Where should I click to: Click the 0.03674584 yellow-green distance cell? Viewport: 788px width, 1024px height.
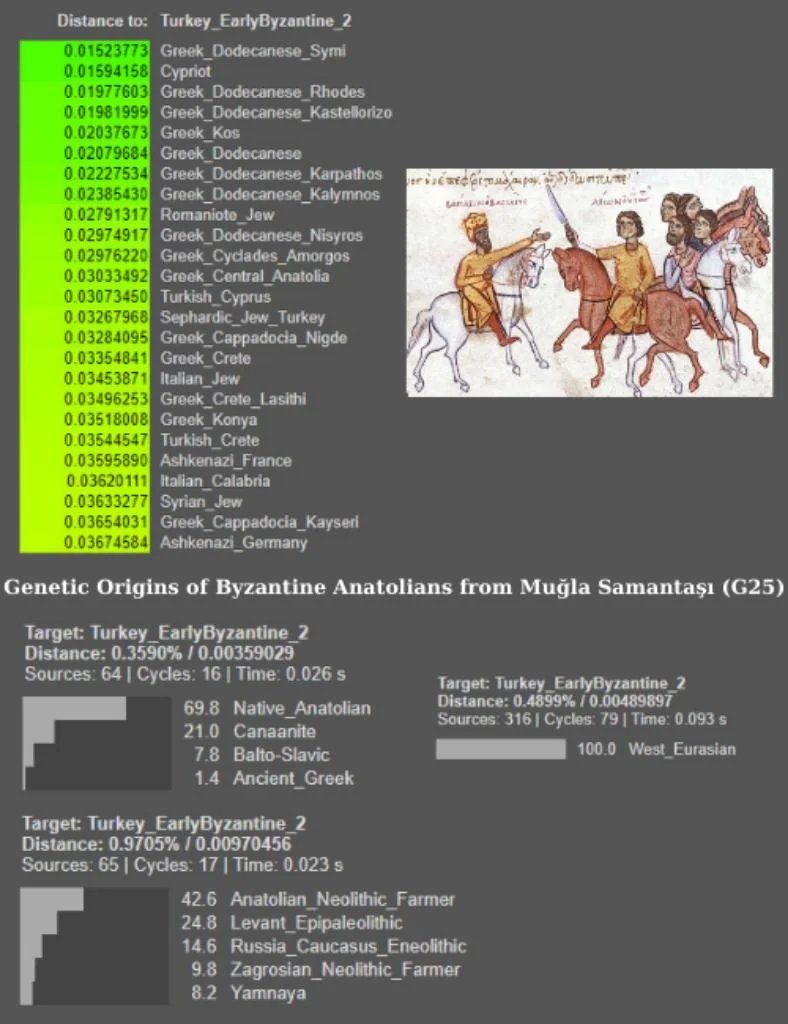(106, 543)
